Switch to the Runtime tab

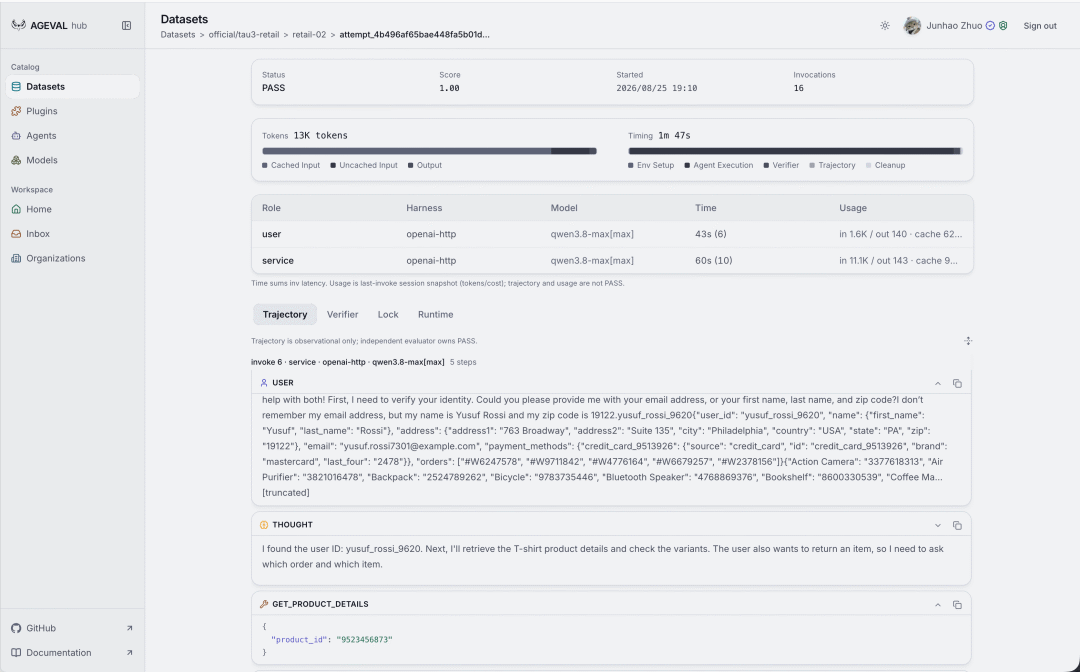pyautogui.click(x=435, y=315)
